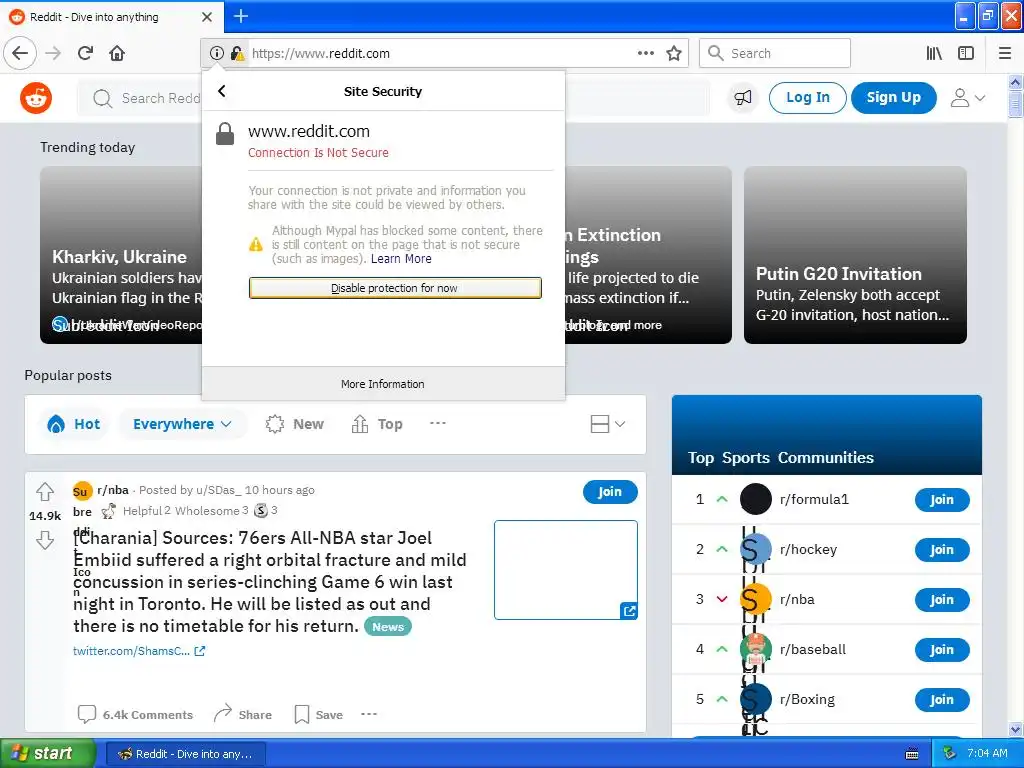Reload the page with the refresh icon

point(86,53)
